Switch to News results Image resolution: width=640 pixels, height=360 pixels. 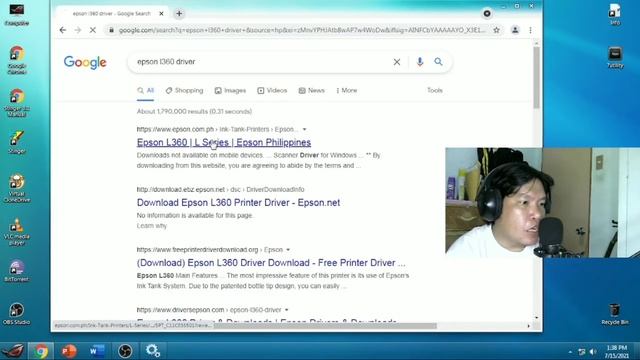point(311,91)
